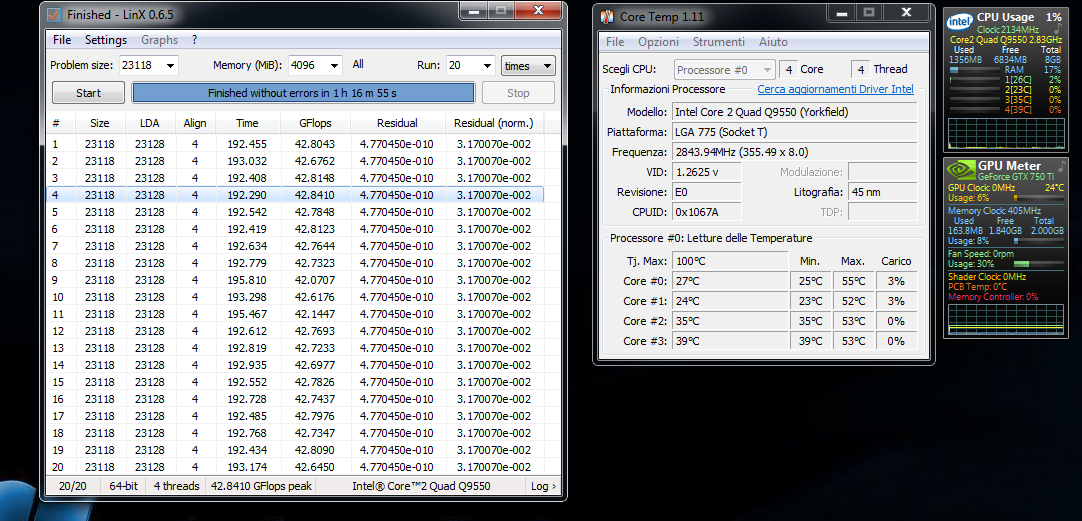The height and width of the screenshot is (521, 1082).
Task: Click the 20/20 status bar entry
Action: click(72, 486)
